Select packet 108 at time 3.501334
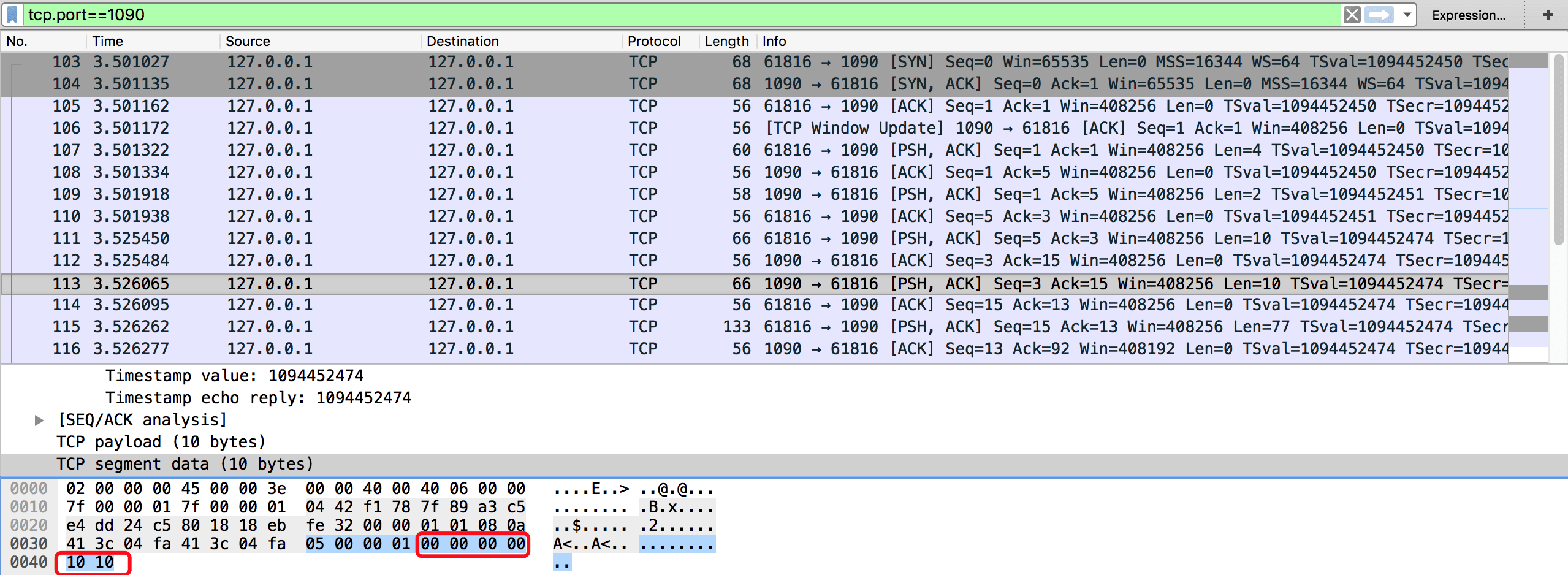This screenshot has width=1568, height=575. (754, 172)
